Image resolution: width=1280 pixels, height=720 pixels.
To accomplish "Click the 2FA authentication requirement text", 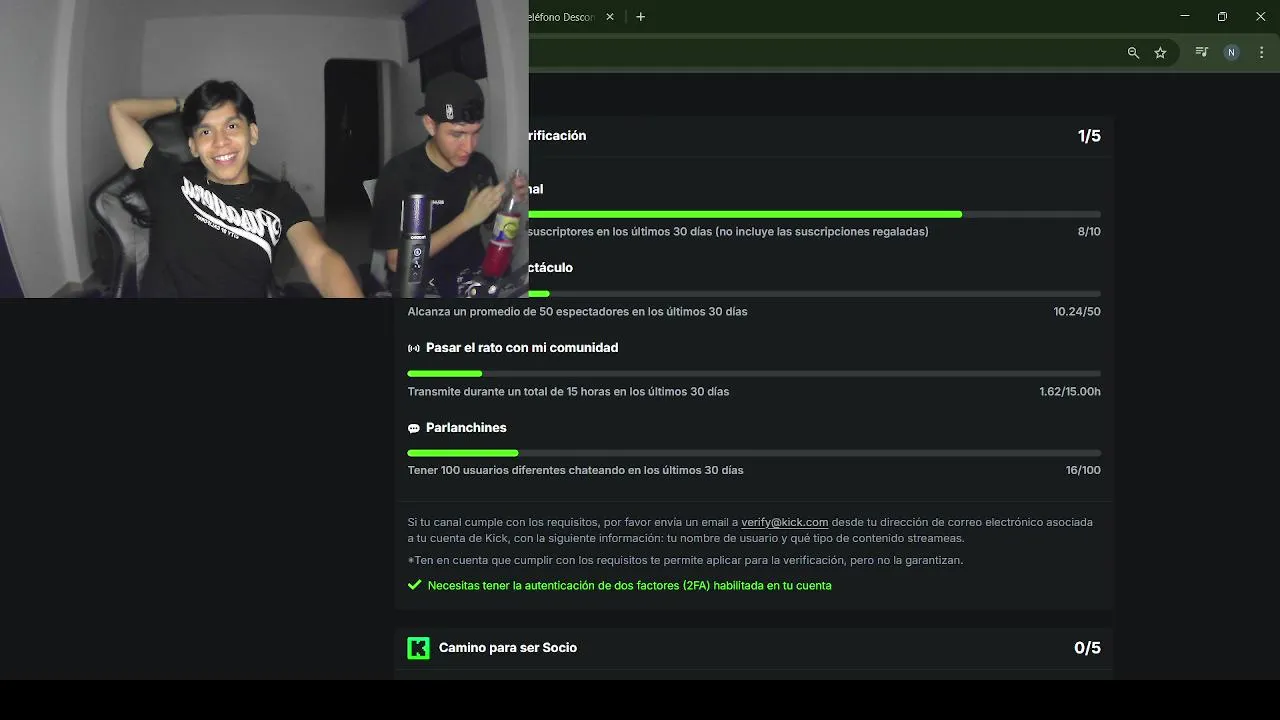I will pos(629,585).
